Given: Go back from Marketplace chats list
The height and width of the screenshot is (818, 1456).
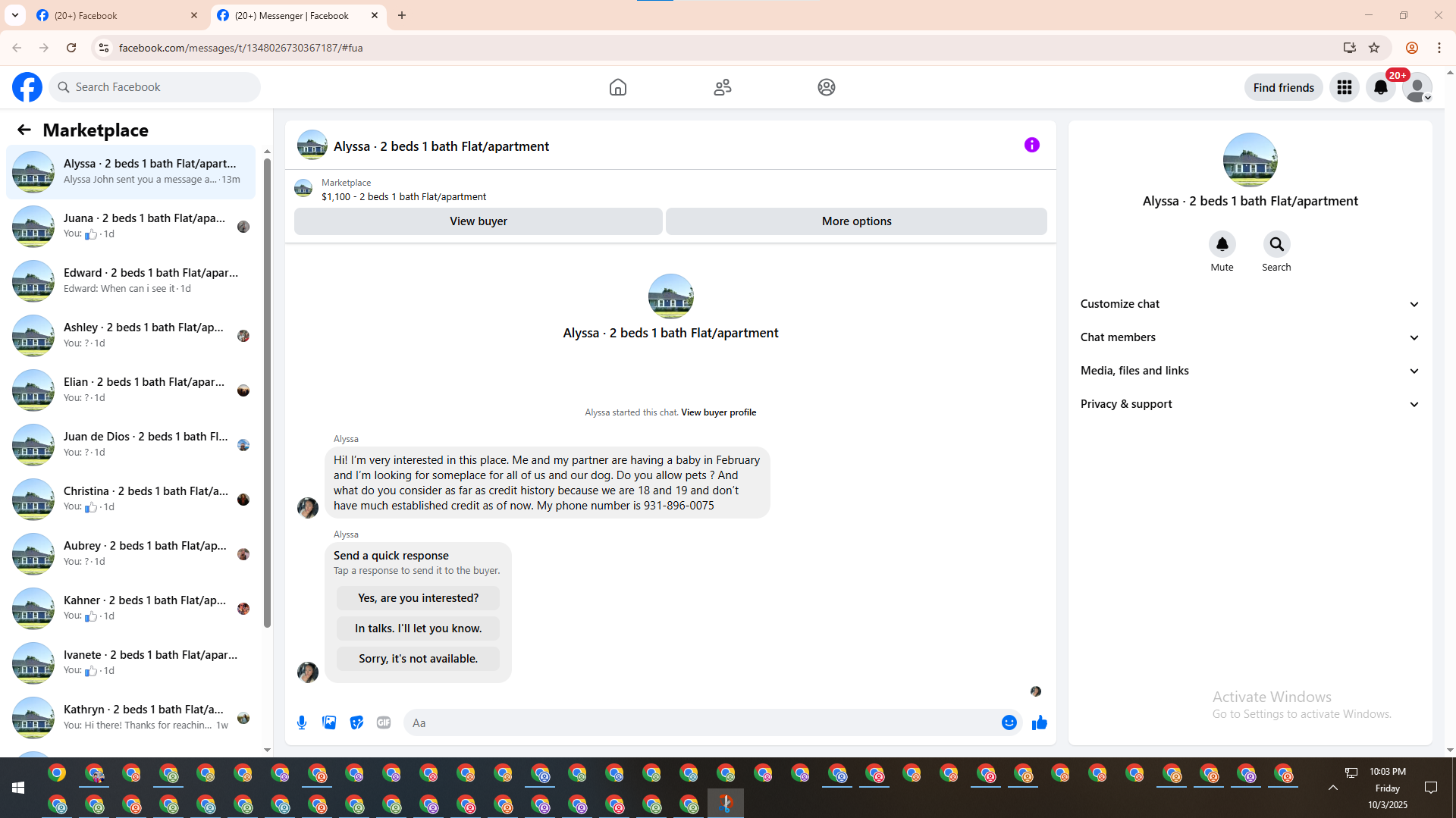Looking at the screenshot, I should (x=24, y=130).
